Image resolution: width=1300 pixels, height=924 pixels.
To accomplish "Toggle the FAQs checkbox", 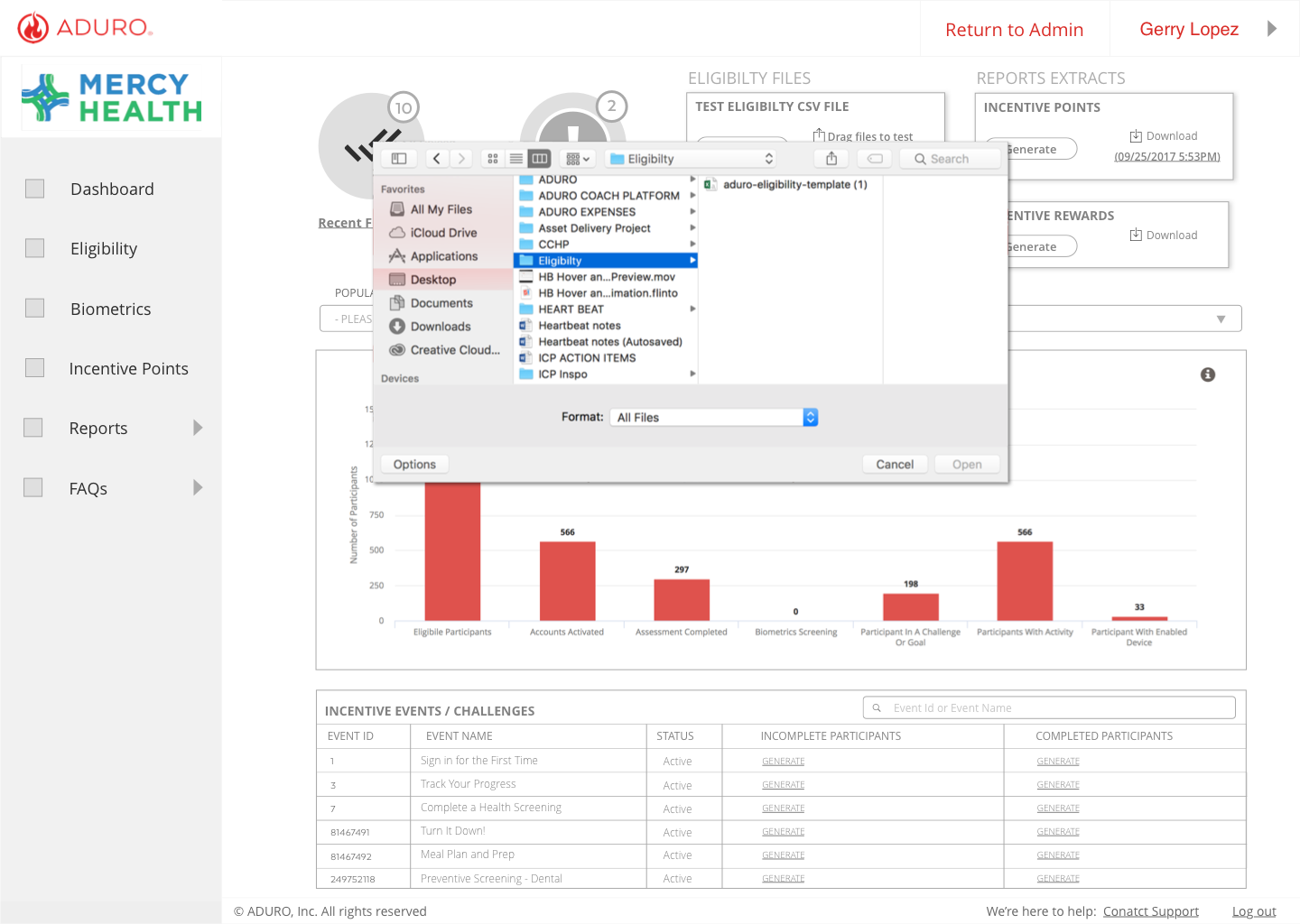I will 33,488.
